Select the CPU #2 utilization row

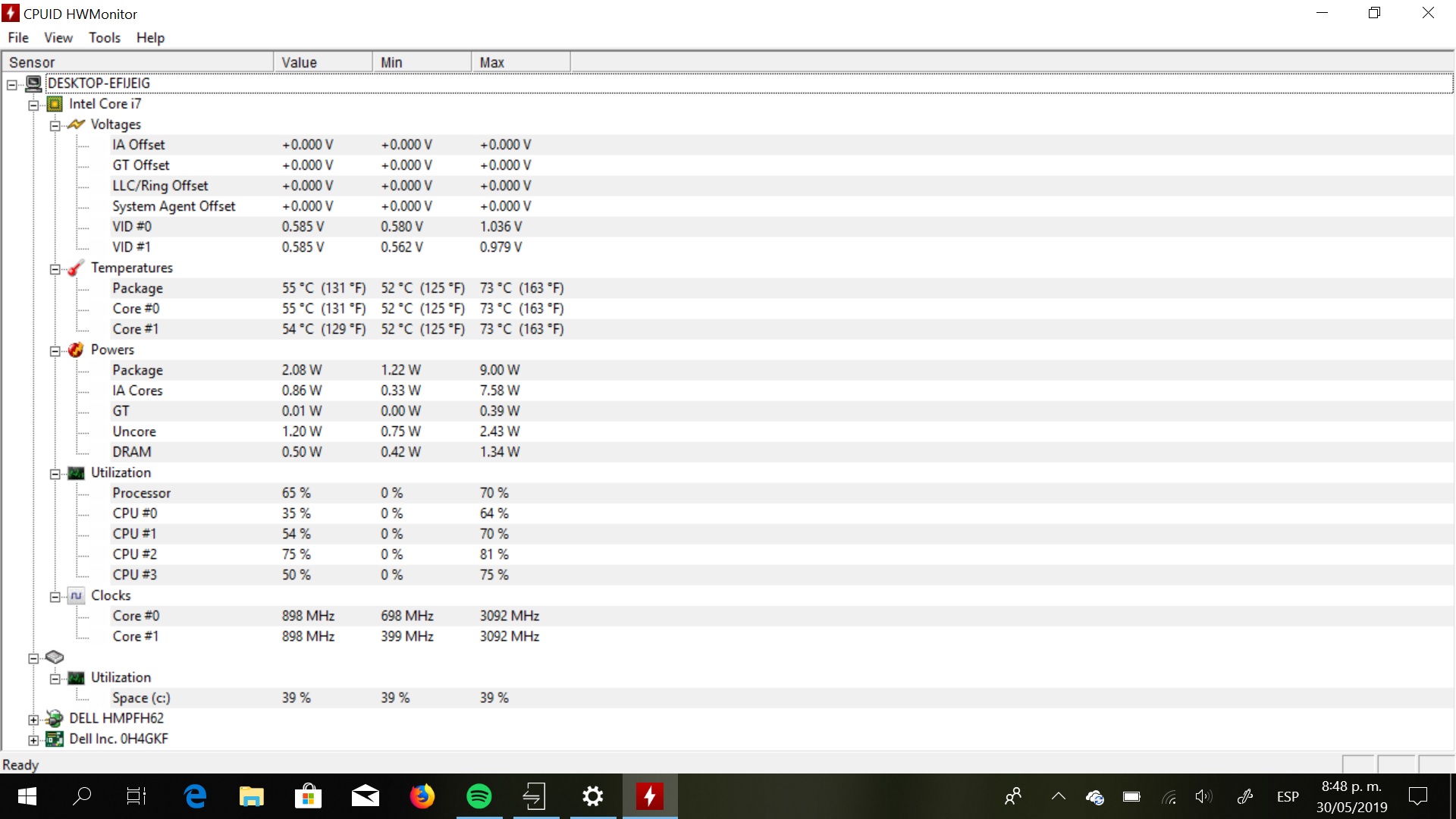pyautogui.click(x=782, y=554)
